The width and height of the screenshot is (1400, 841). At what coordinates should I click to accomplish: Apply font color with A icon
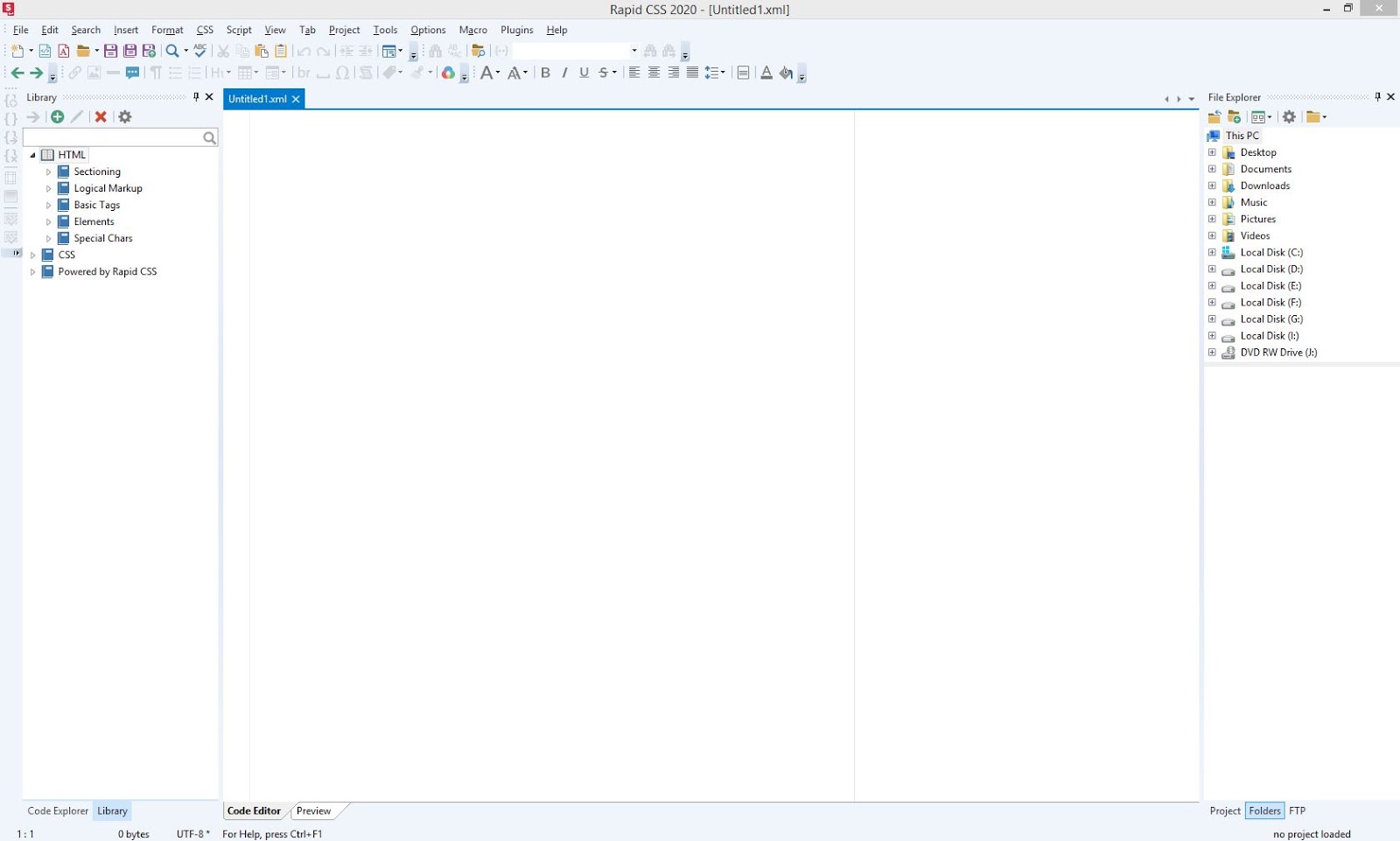[766, 73]
